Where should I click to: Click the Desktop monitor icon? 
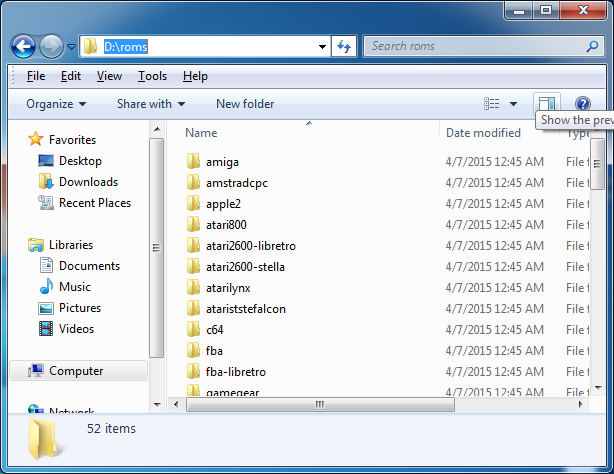(46, 161)
